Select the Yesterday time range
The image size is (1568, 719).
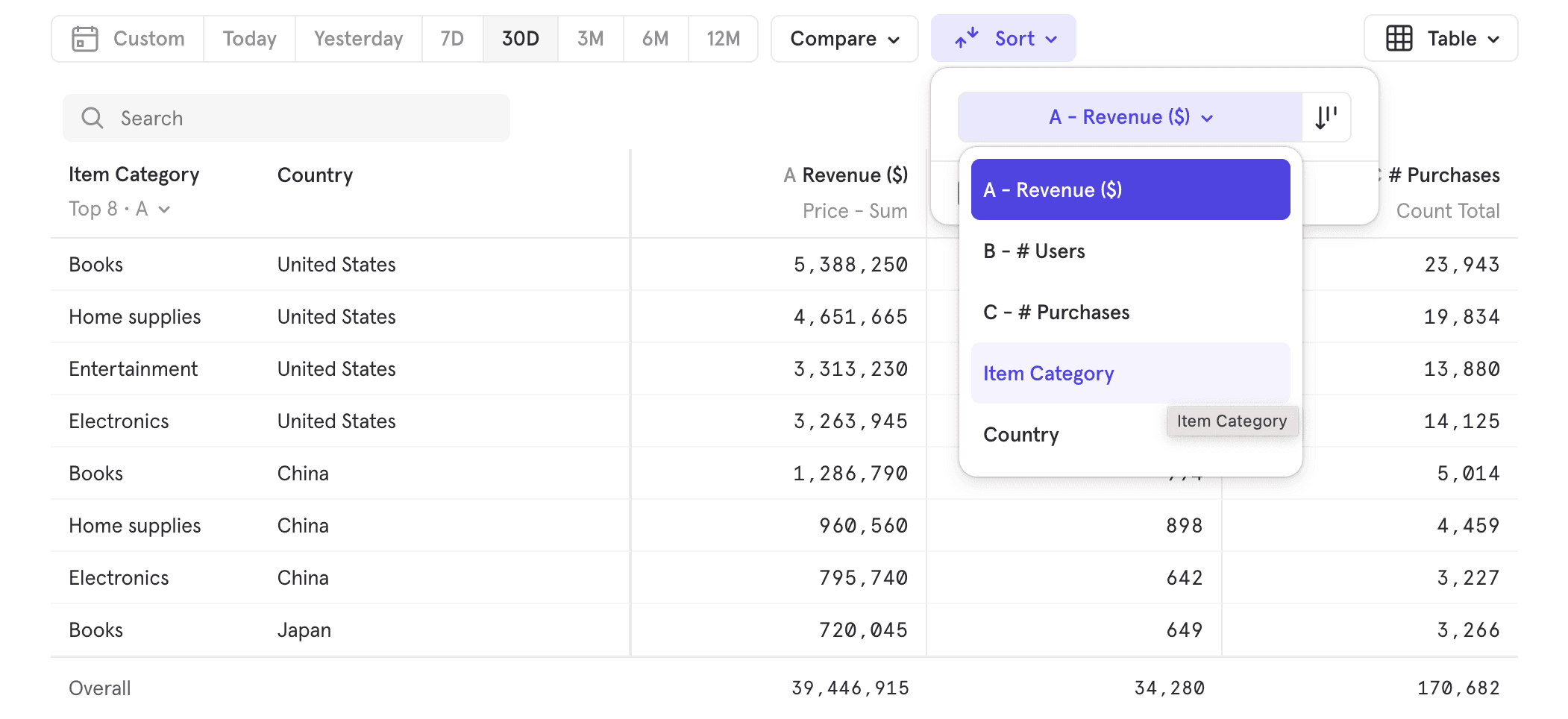pos(358,39)
